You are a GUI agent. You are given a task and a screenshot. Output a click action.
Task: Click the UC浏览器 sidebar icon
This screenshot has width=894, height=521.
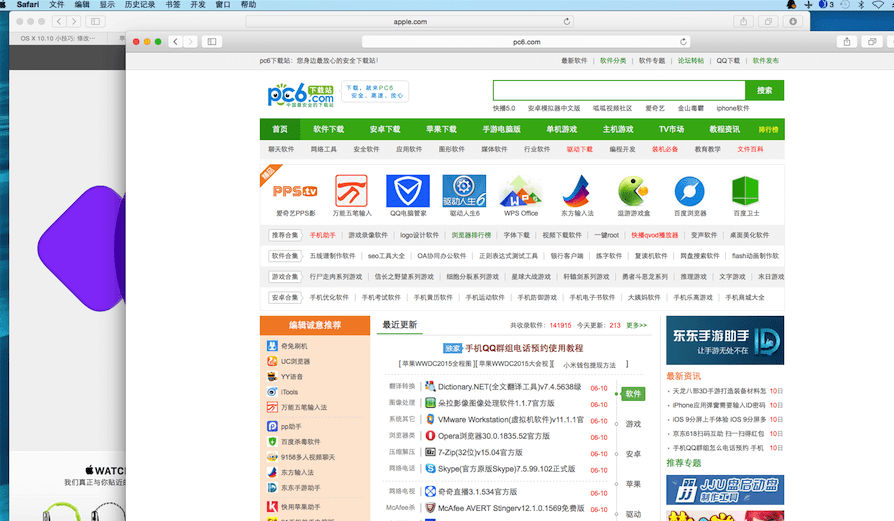tap(272, 361)
